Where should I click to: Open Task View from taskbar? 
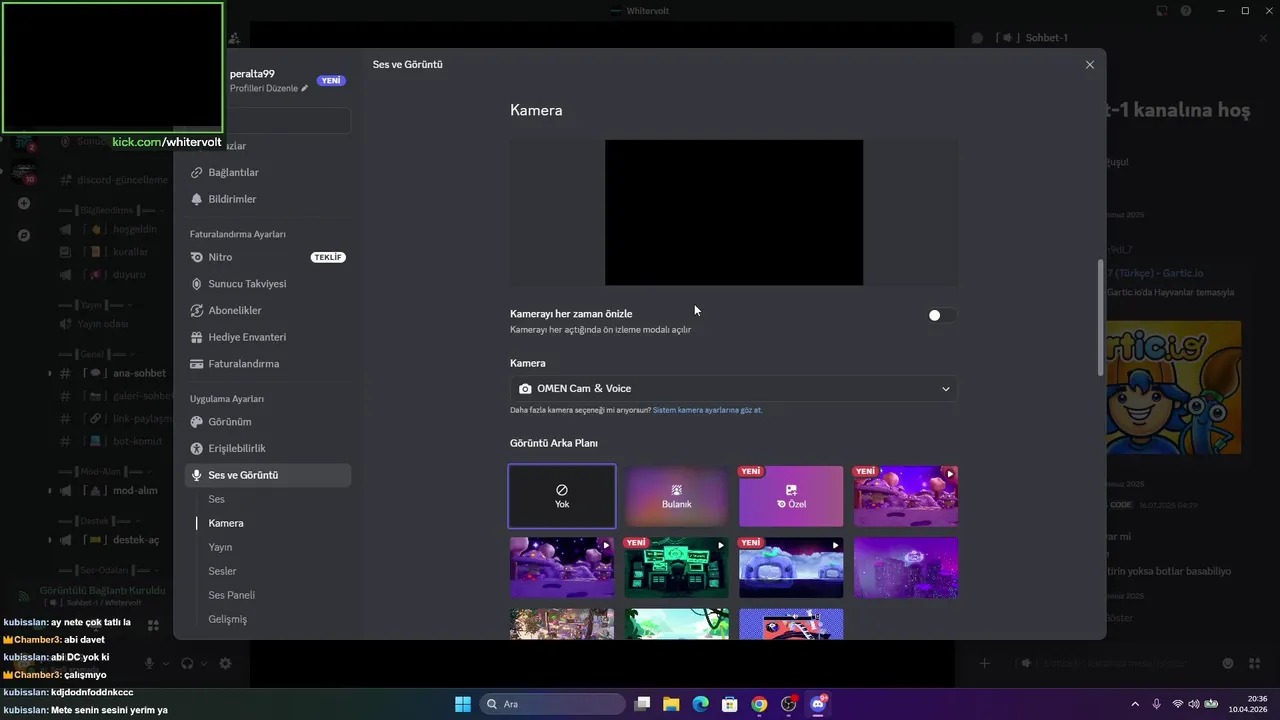point(642,704)
